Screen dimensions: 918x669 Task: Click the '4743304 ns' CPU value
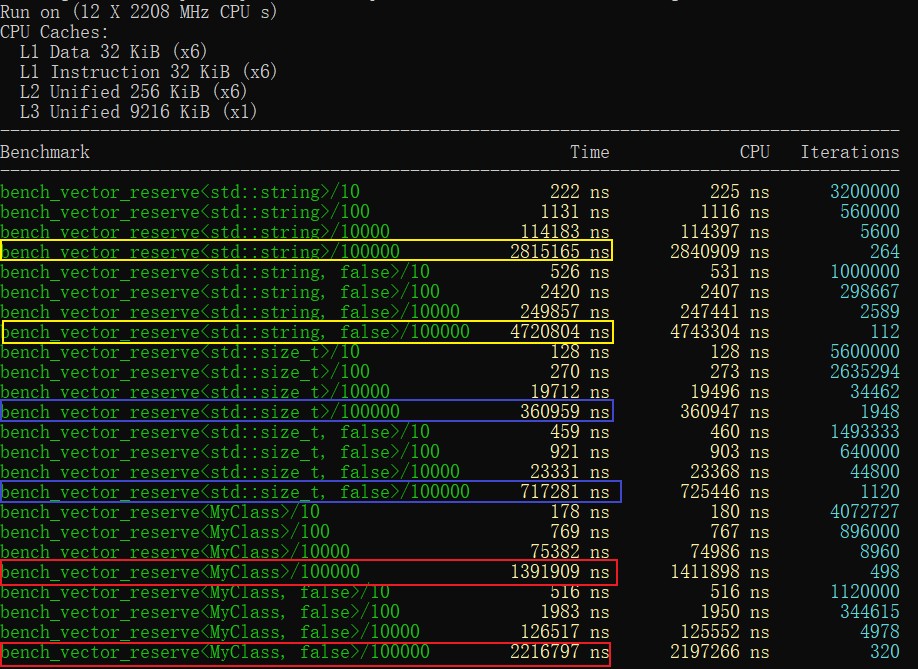click(x=720, y=332)
